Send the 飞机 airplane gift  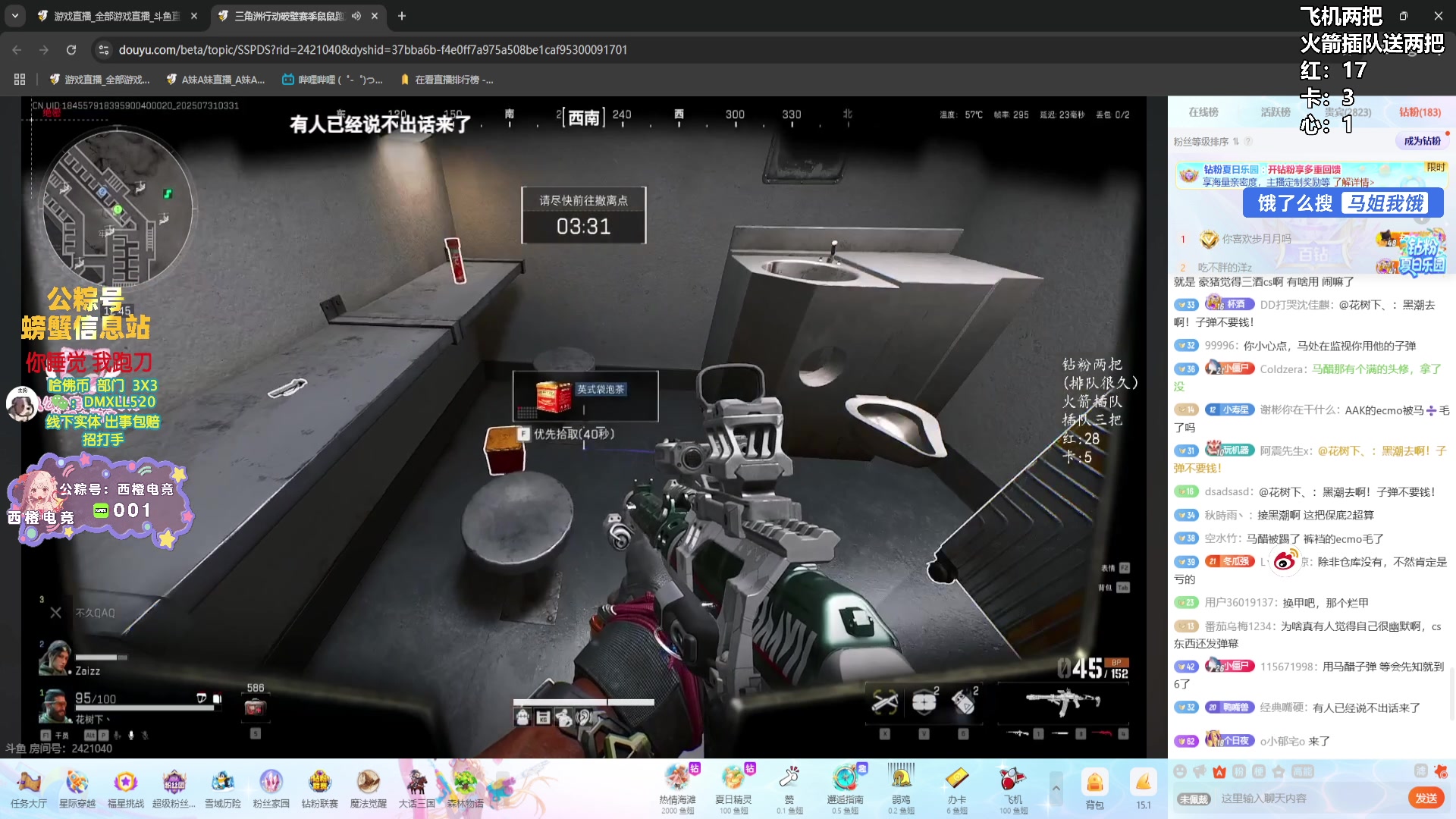coord(1013,788)
